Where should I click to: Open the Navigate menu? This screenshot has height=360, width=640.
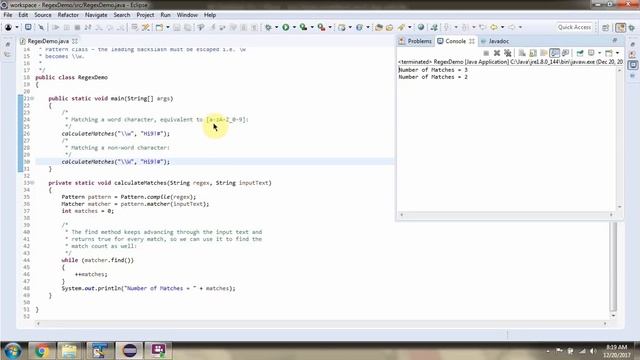pos(96,15)
